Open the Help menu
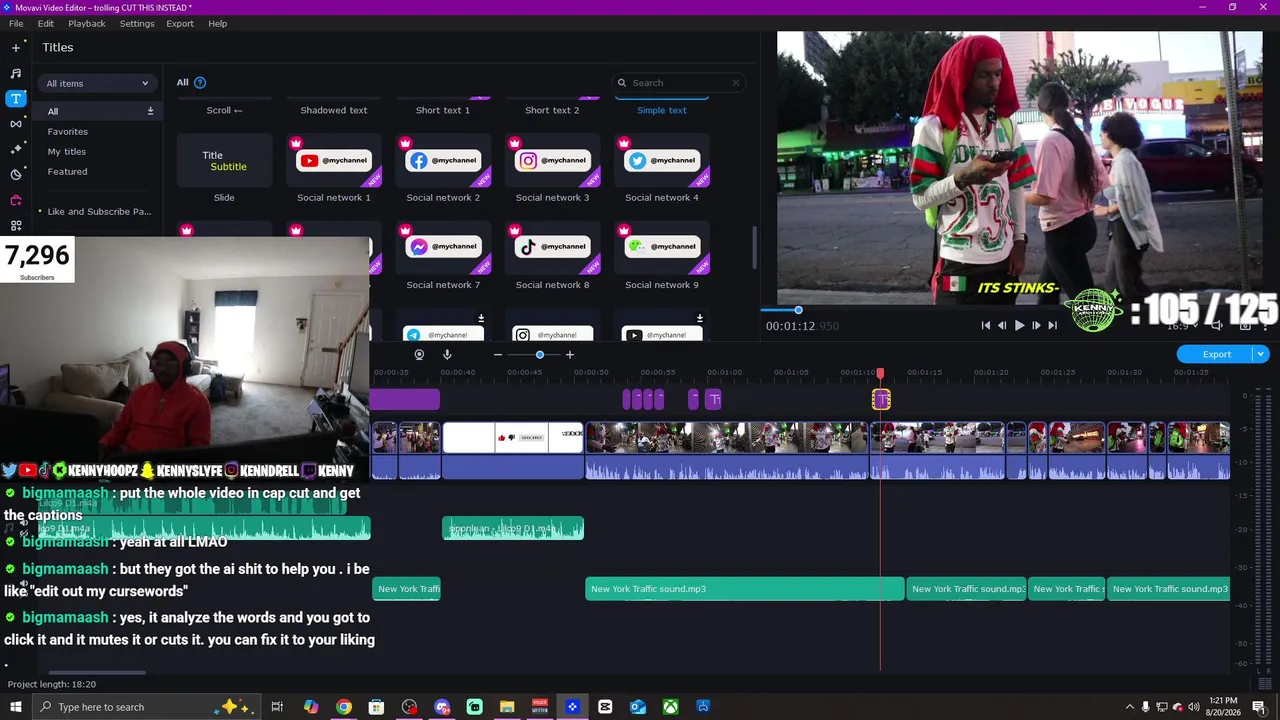 point(217,23)
